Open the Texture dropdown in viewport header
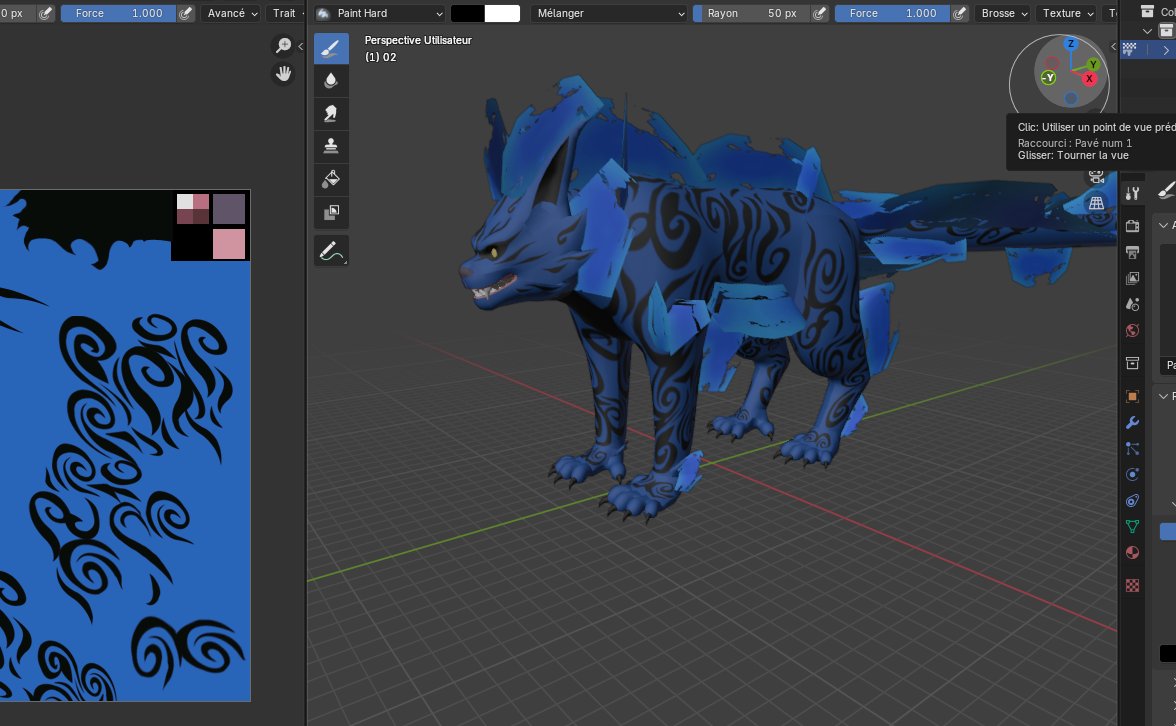 tap(1066, 14)
